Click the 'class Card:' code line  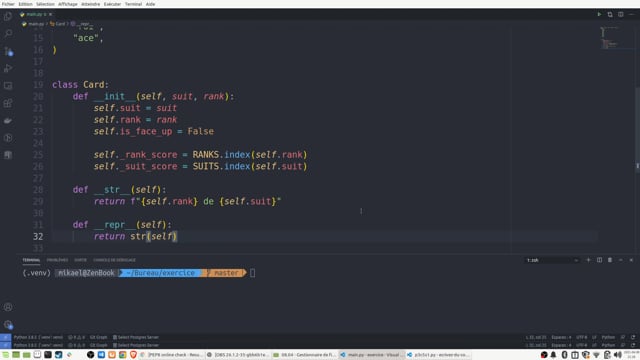pyautogui.click(x=80, y=84)
